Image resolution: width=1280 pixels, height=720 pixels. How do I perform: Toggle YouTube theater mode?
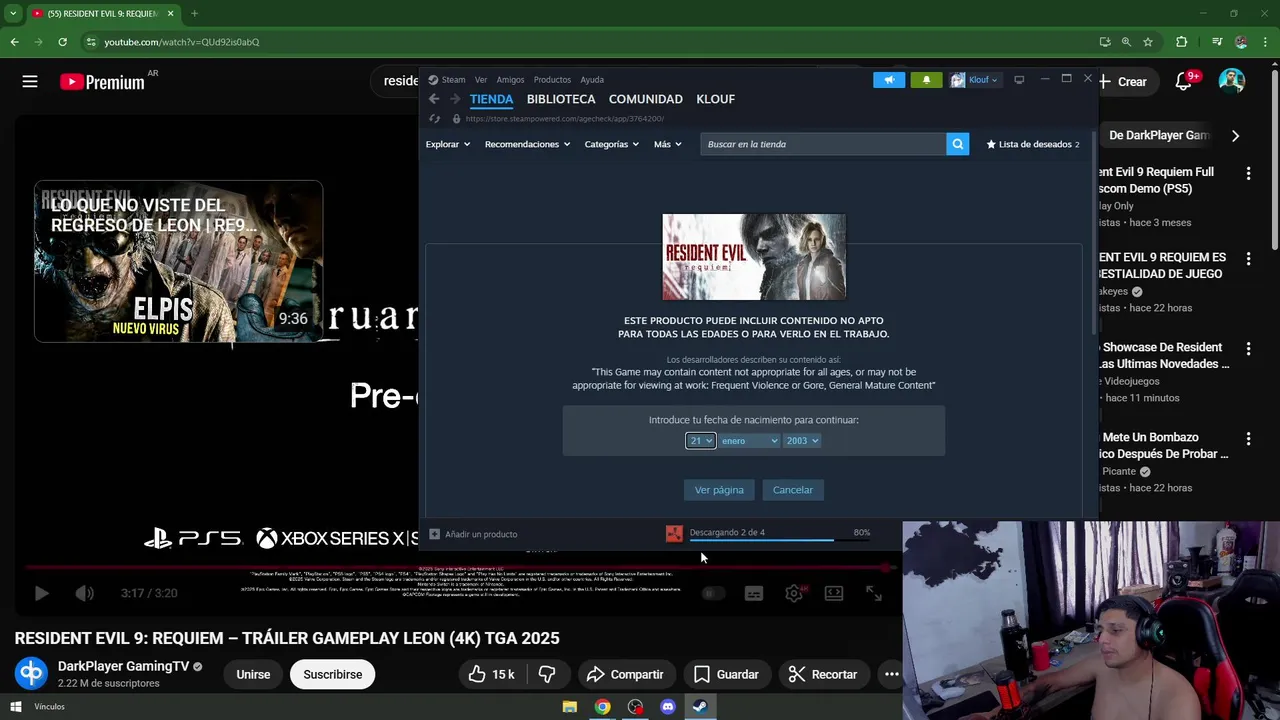coord(834,593)
